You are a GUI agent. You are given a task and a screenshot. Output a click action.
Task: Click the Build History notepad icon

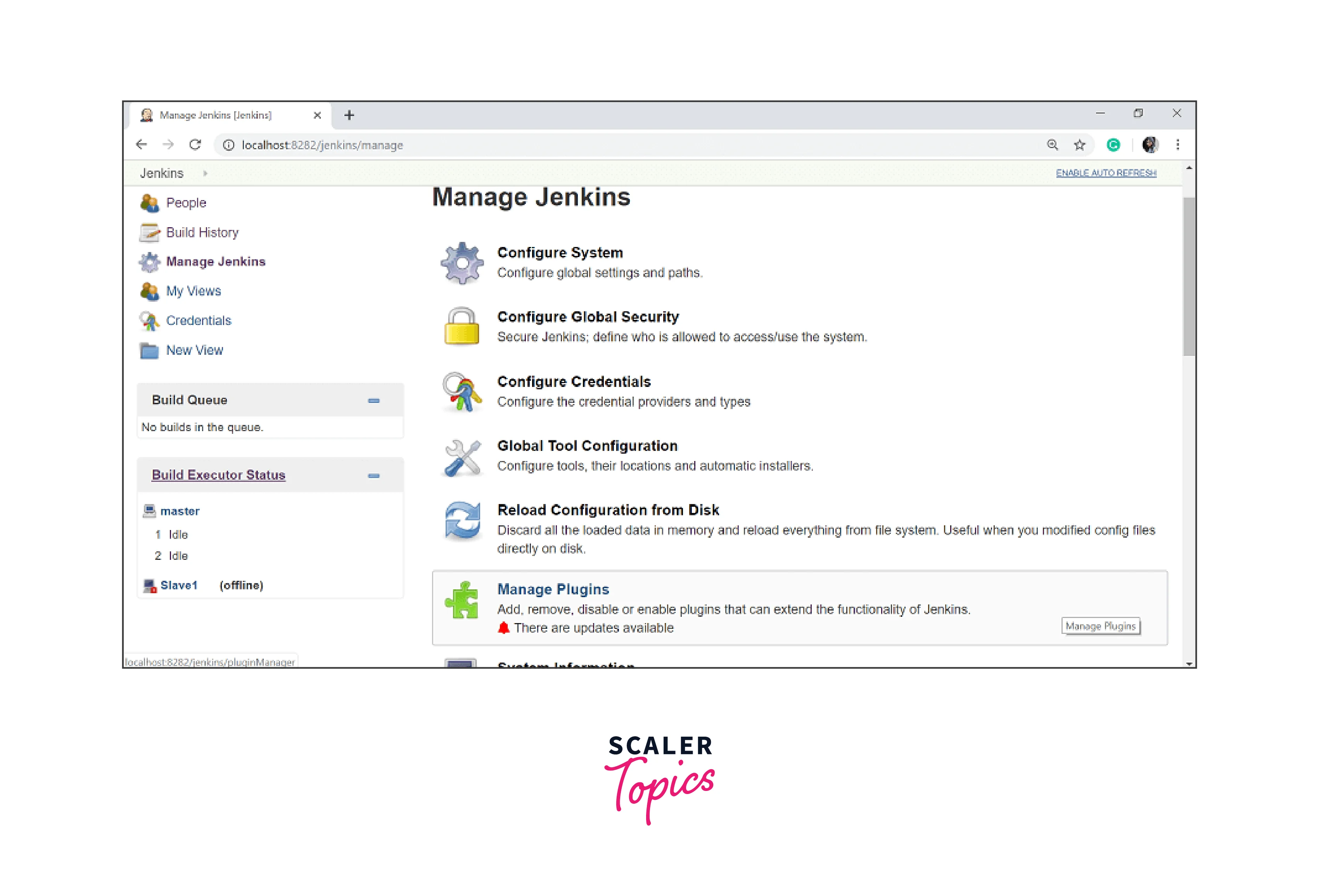(x=149, y=233)
